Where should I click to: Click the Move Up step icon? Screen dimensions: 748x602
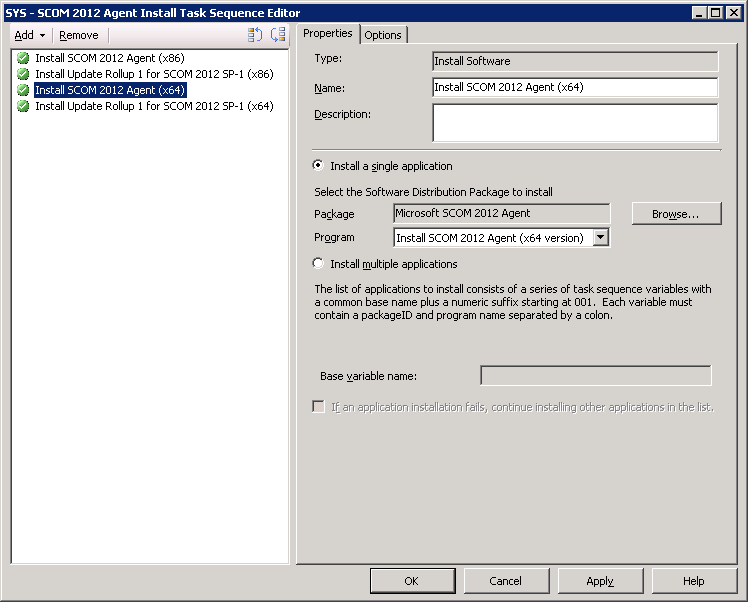tap(255, 35)
